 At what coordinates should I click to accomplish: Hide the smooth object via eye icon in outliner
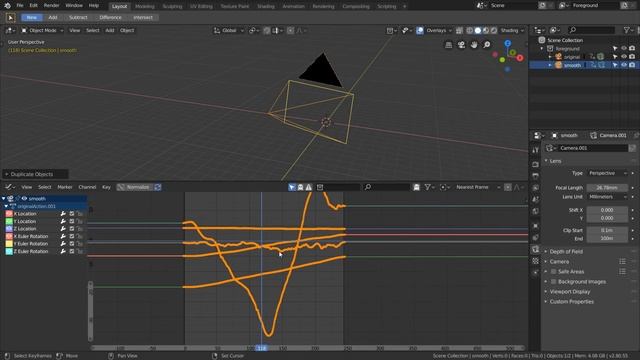coord(624,65)
